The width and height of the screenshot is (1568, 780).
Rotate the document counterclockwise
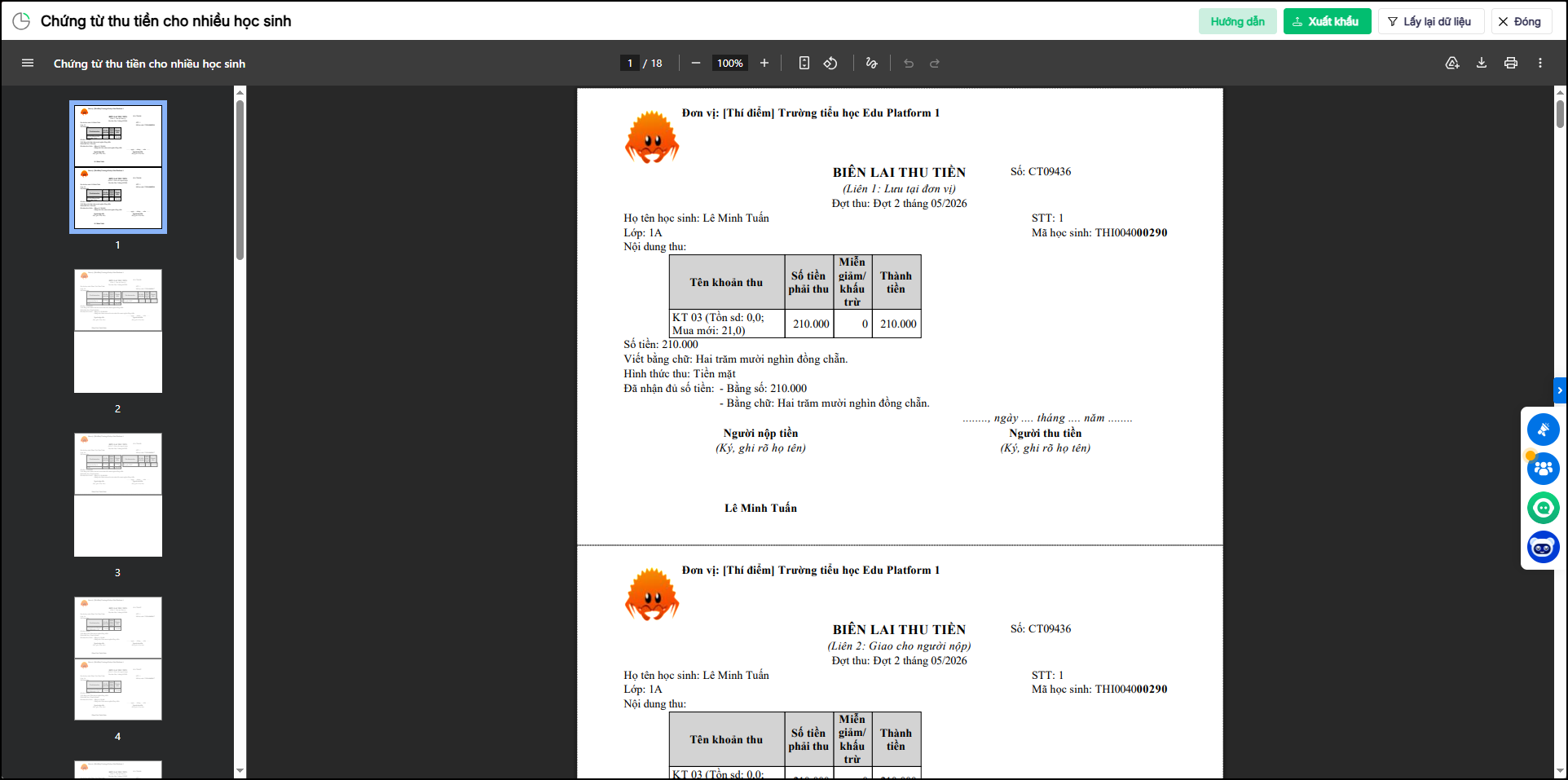(830, 64)
